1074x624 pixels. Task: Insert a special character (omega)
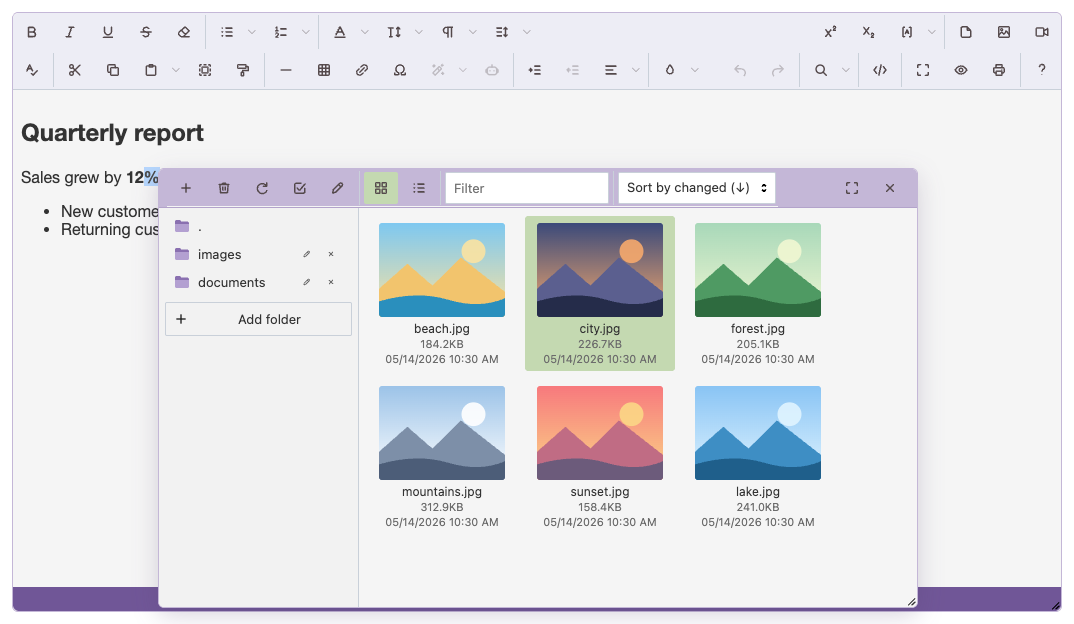pos(400,70)
